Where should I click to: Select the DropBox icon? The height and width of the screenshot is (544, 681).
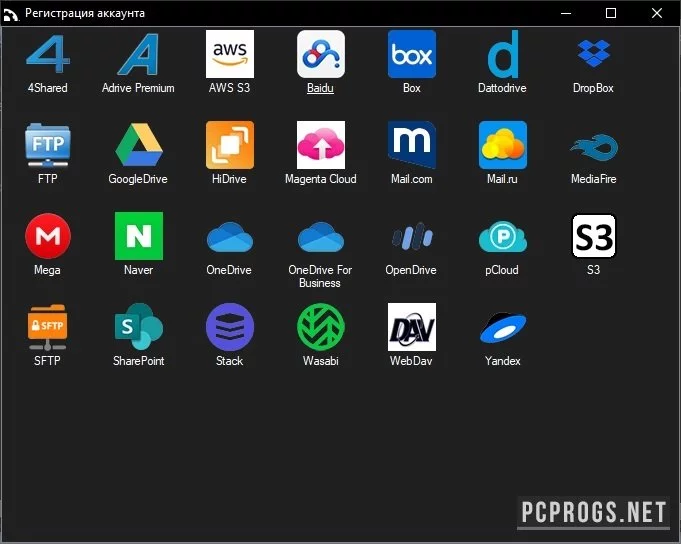click(594, 53)
